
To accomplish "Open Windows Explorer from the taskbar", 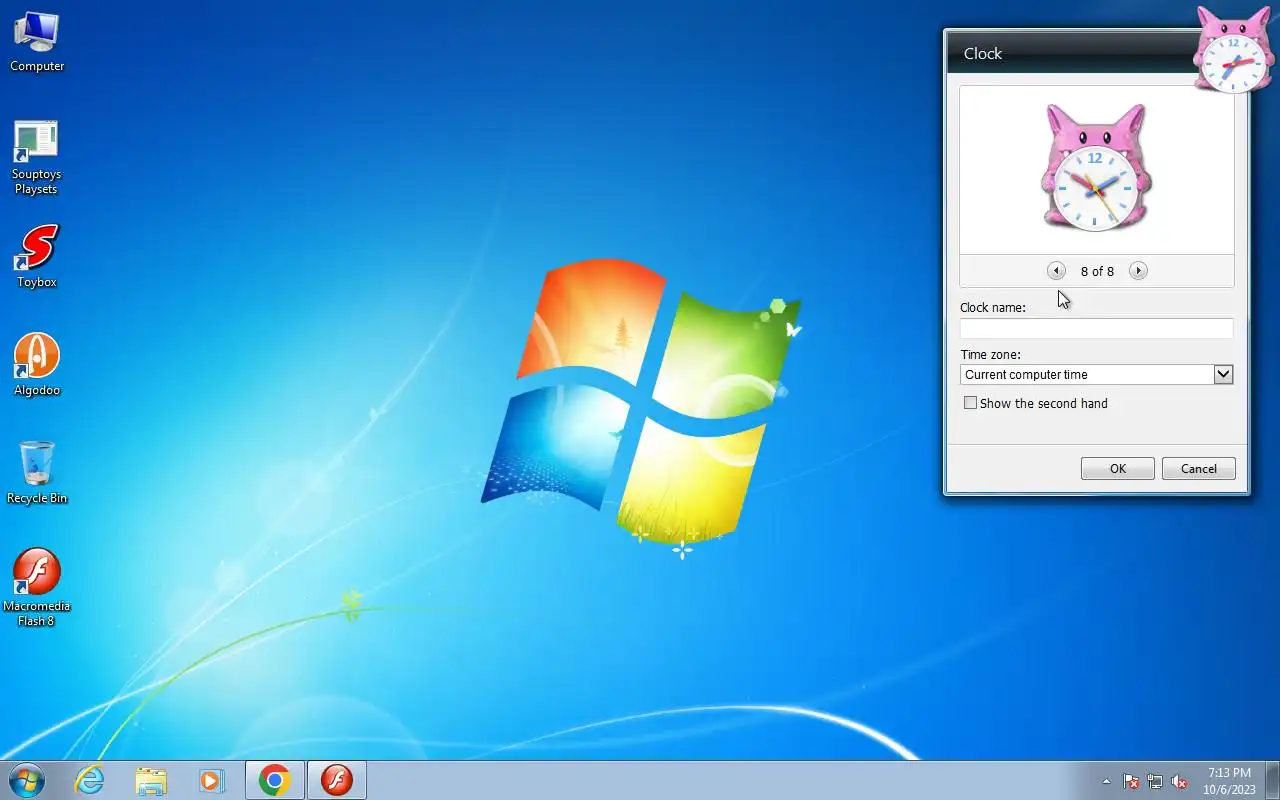I will click(x=151, y=780).
